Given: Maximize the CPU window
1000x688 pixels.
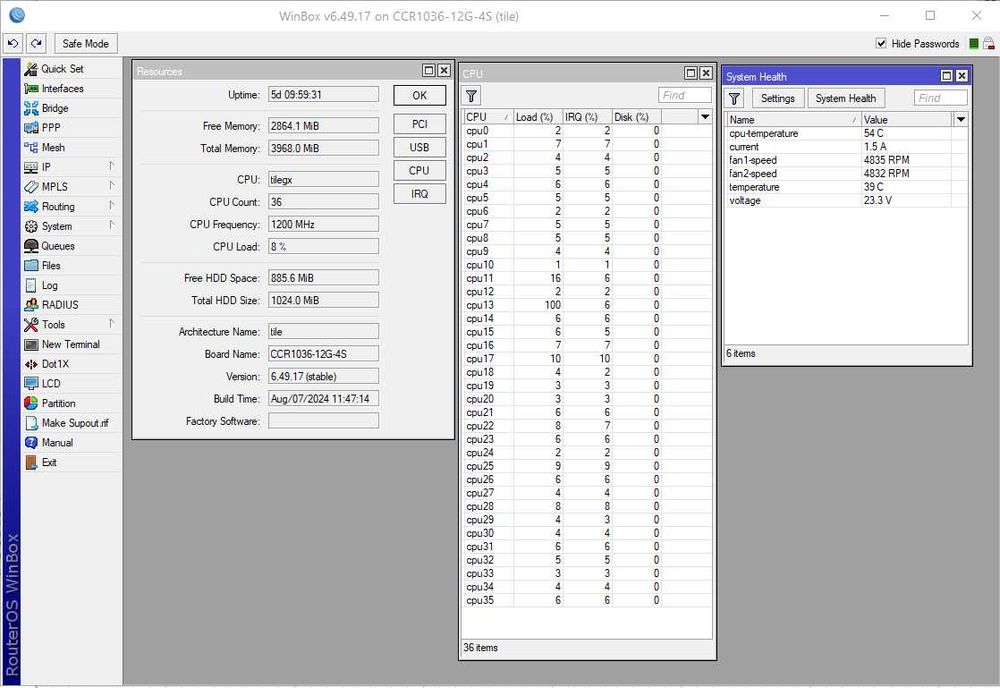Looking at the screenshot, I should click(x=691, y=73).
